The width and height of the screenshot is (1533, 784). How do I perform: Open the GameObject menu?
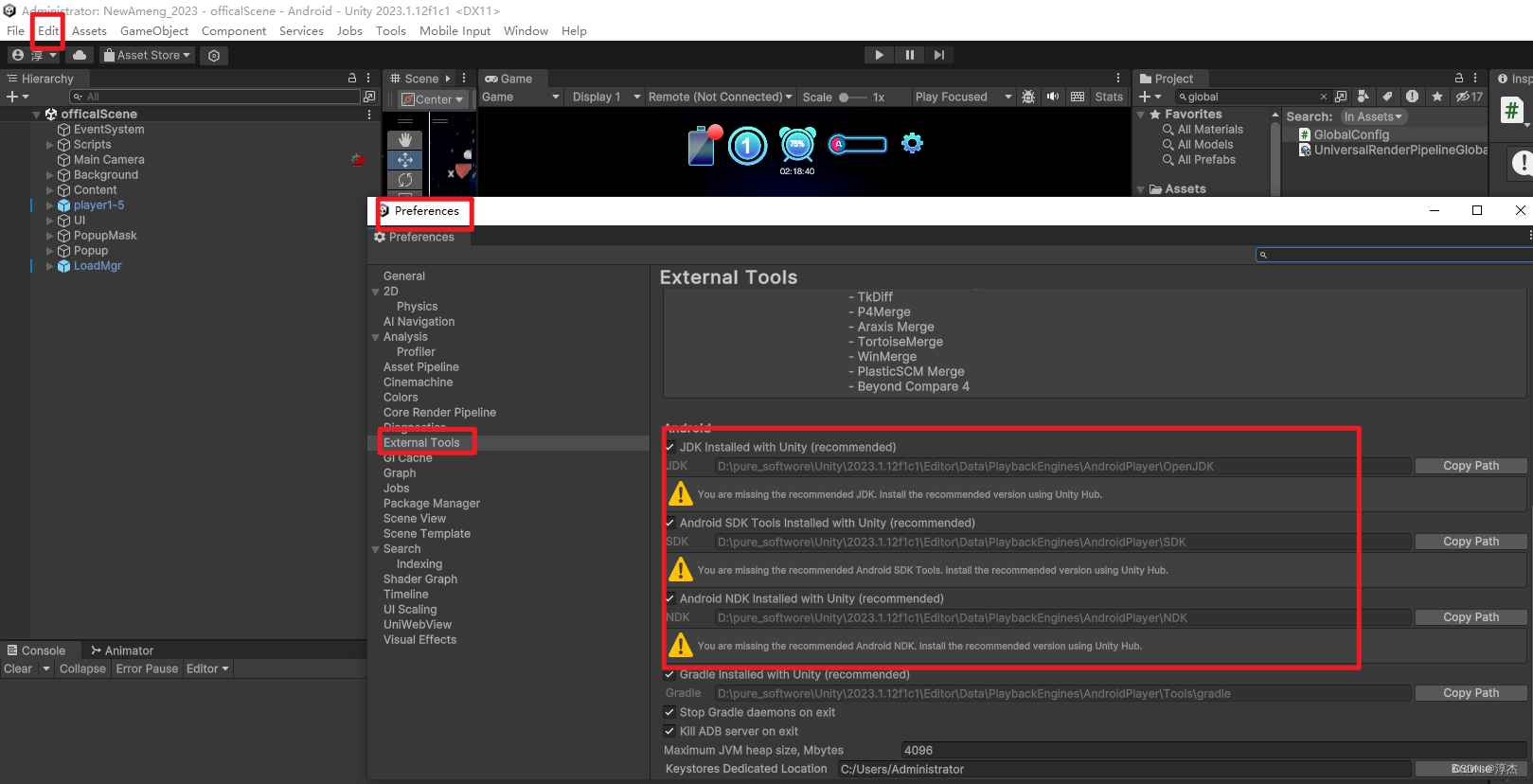(x=154, y=30)
